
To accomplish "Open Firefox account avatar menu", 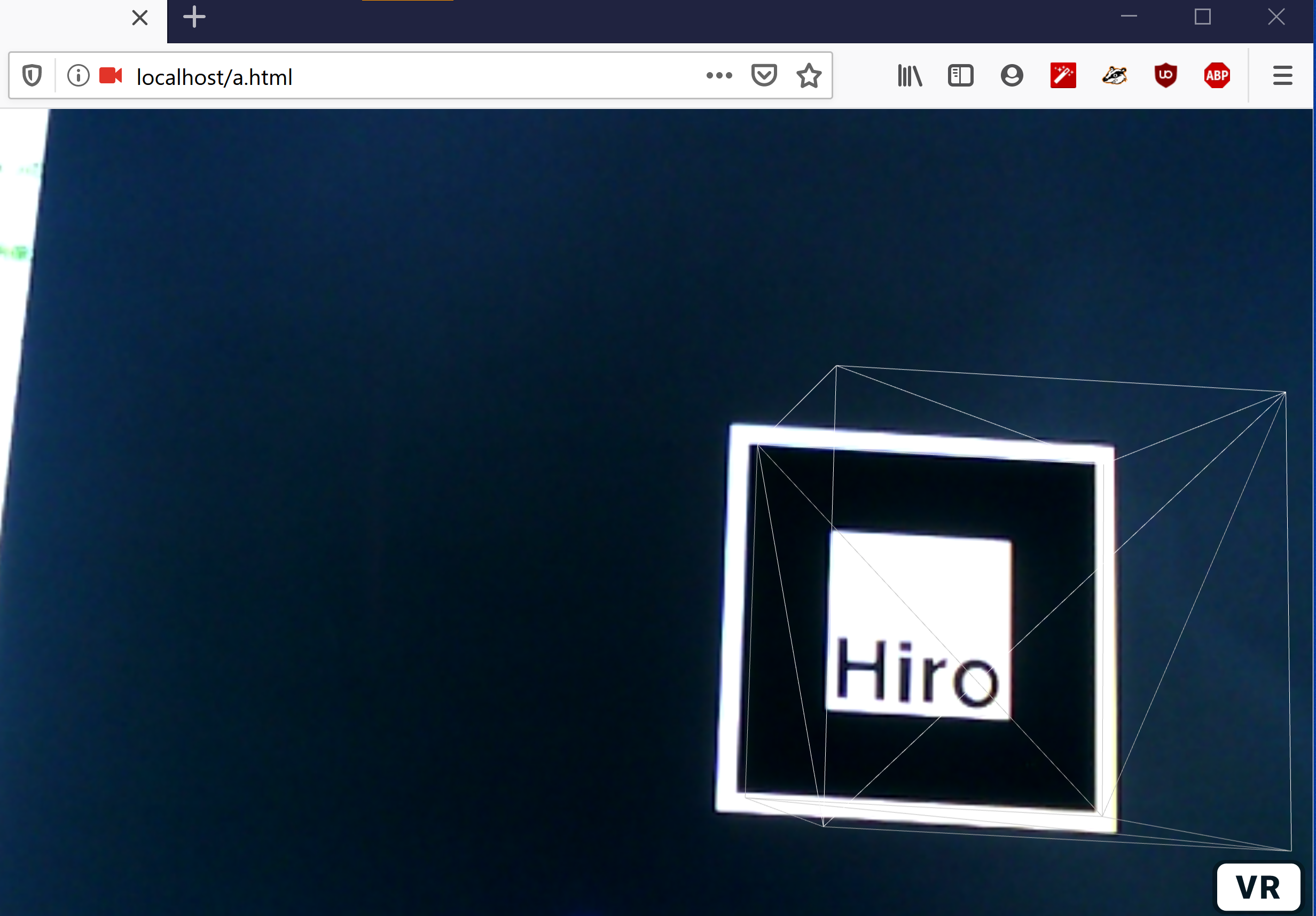I will 1012,76.
